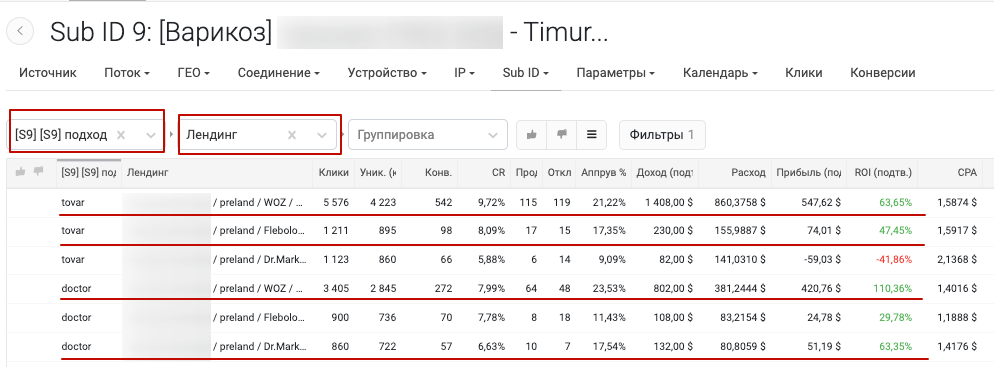Open the Sub ID tab menu
994x367 pixels.
point(526,73)
